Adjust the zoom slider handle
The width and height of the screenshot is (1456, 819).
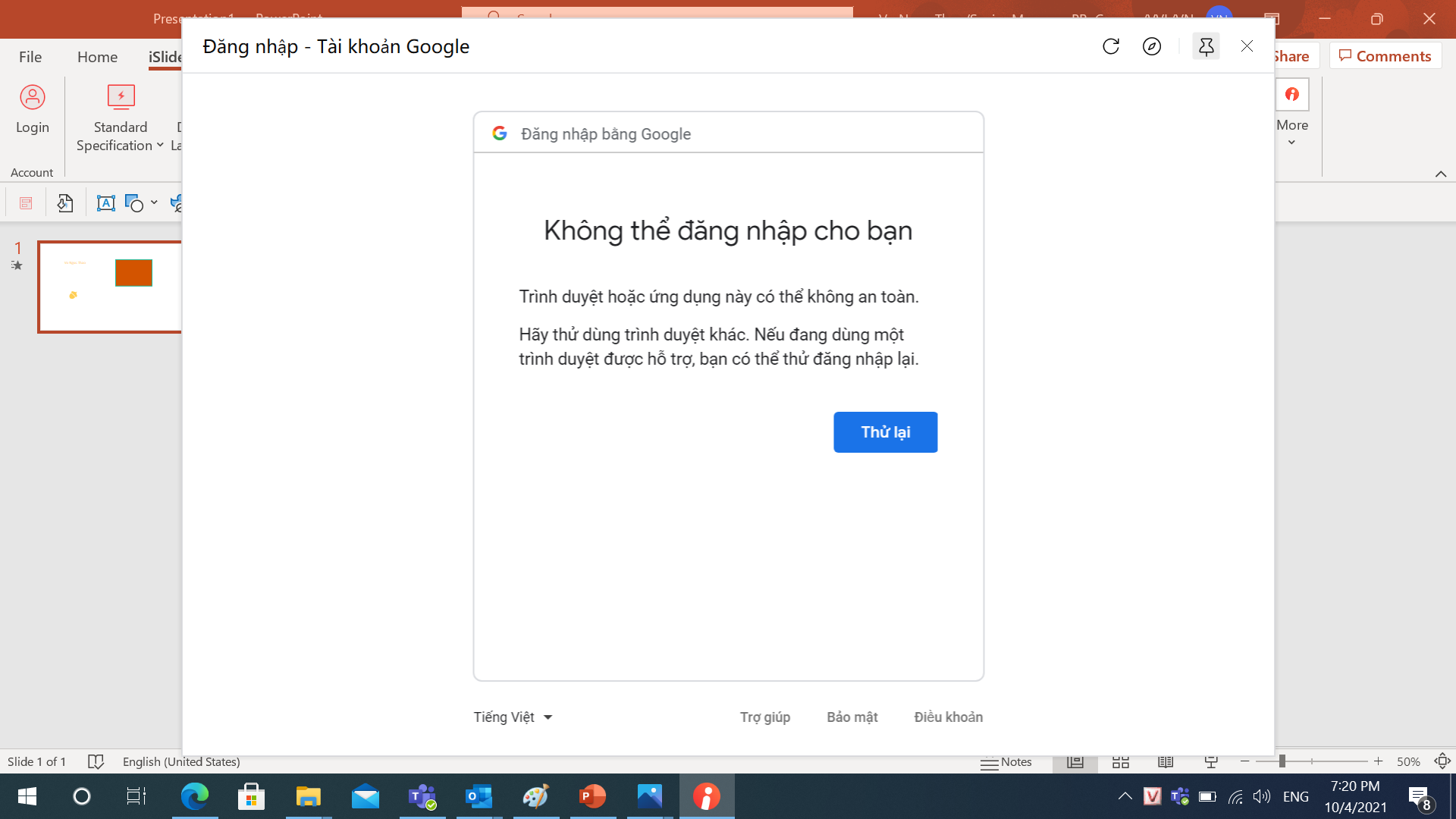[x=1282, y=761]
